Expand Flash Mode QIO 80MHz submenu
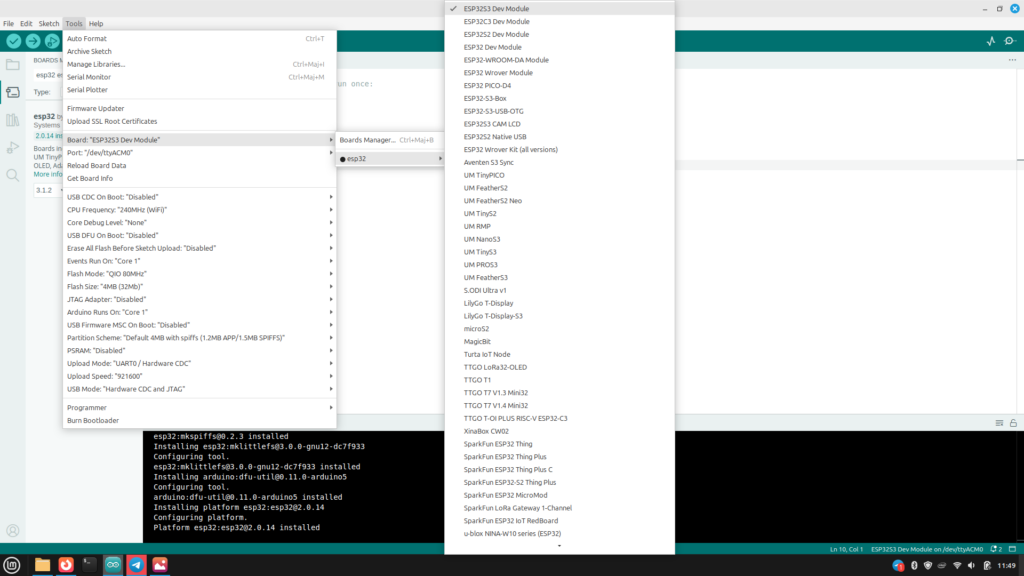This screenshot has width=1024, height=576. click(x=200, y=274)
